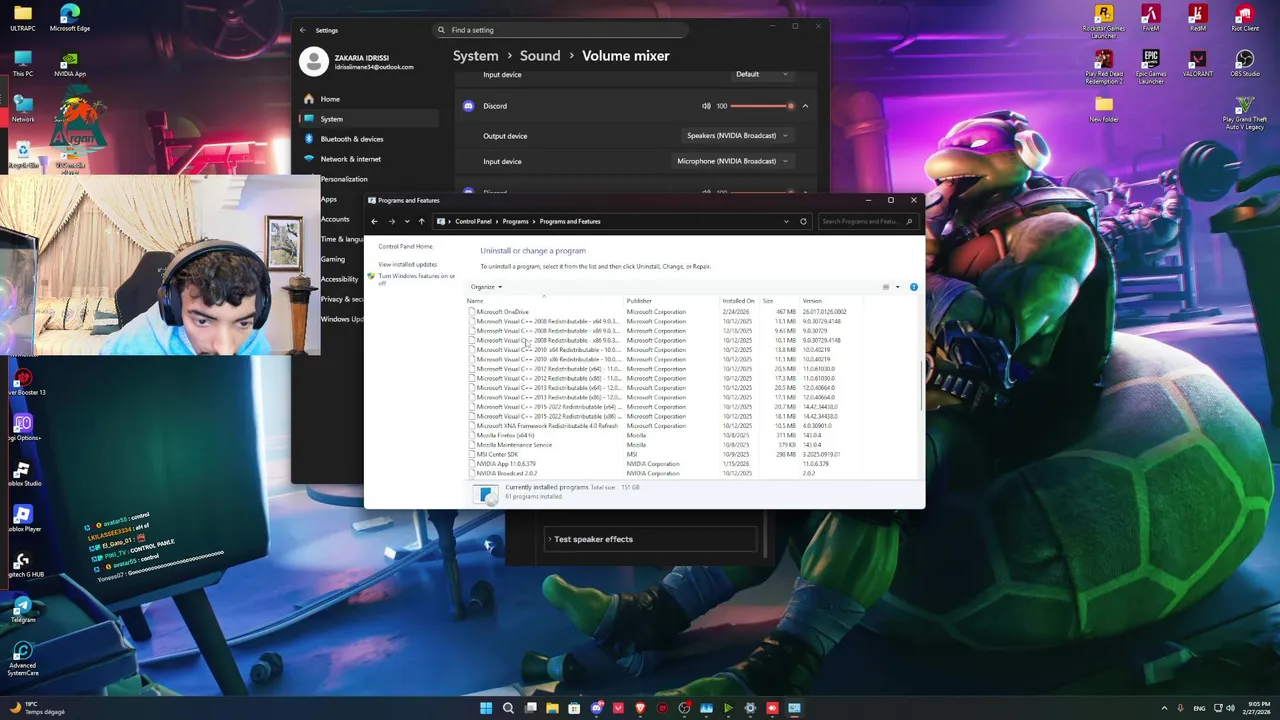Open the Windows Start menu

pos(486,708)
